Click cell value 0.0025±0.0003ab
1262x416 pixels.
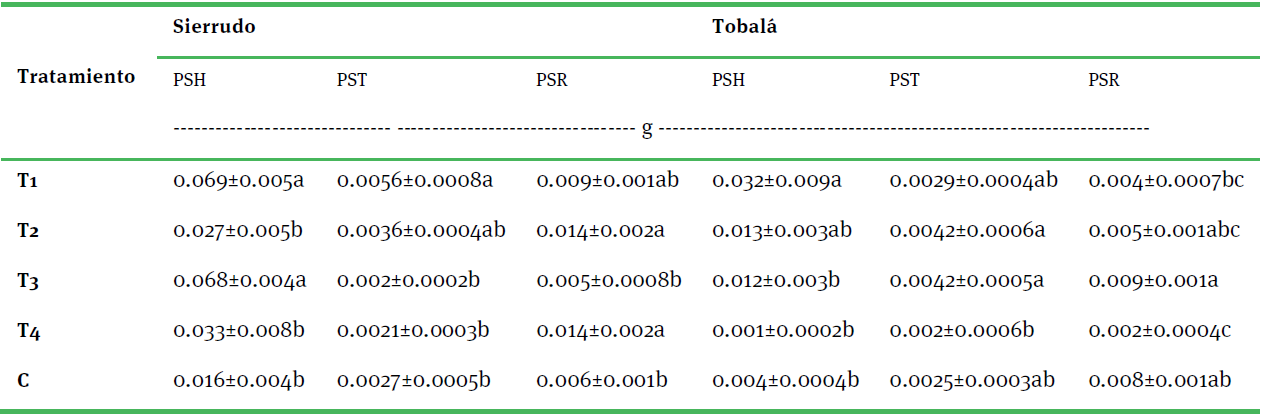tap(973, 381)
